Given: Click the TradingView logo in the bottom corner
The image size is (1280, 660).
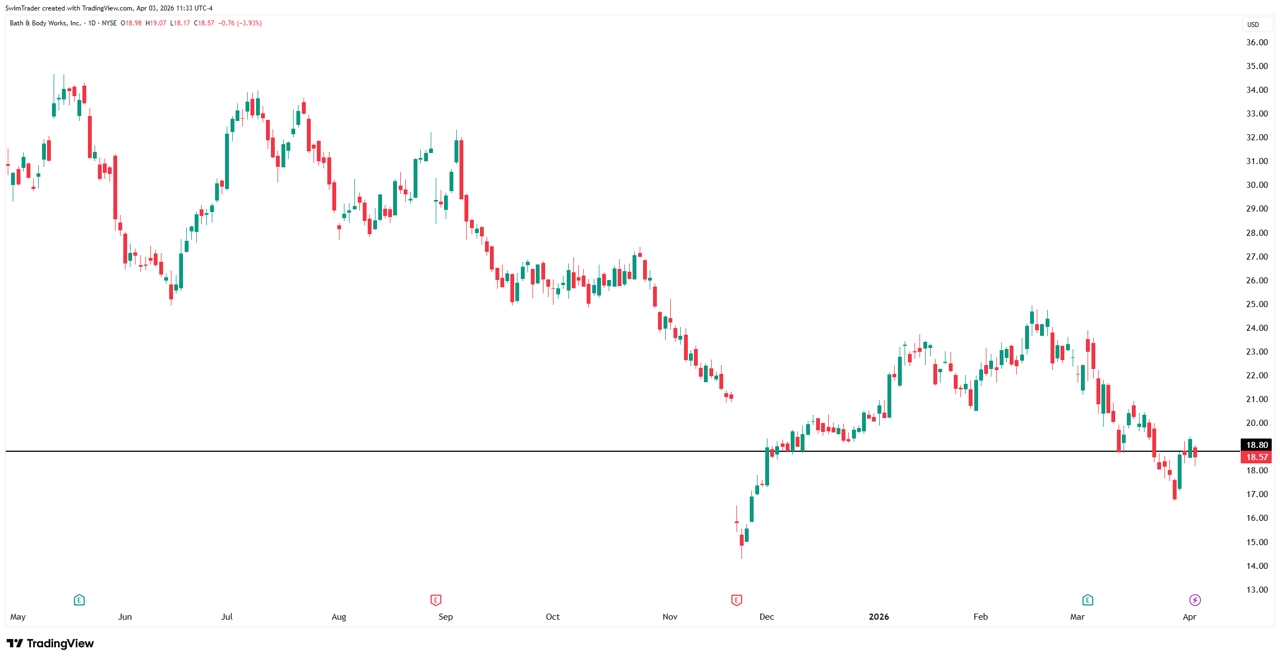Looking at the screenshot, I should point(51,644).
